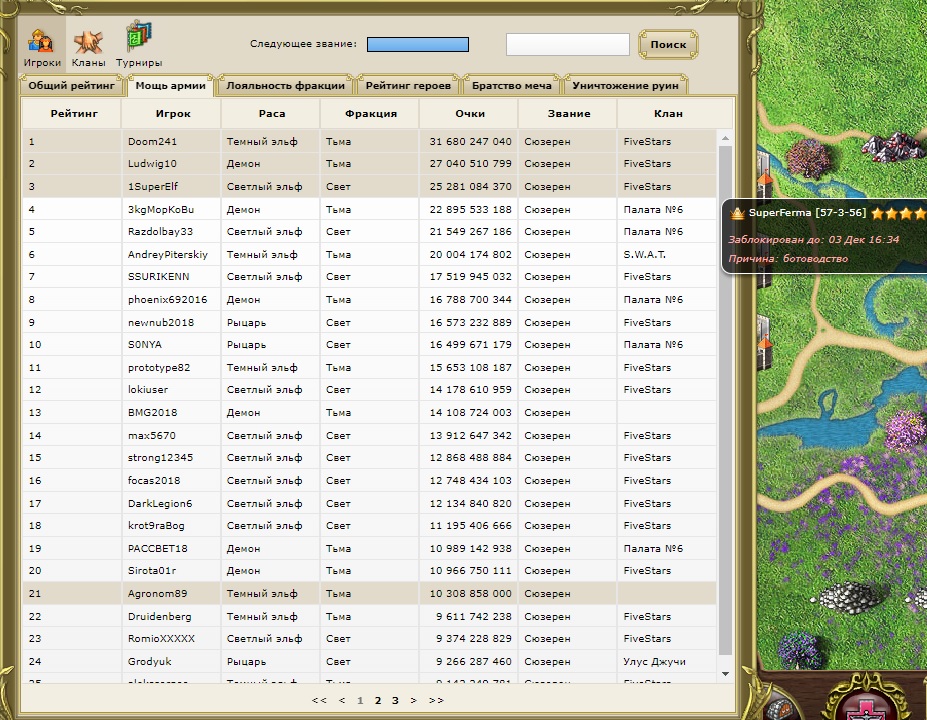Click the single next page > arrow
Screen dimensions: 927x720
pos(413,701)
